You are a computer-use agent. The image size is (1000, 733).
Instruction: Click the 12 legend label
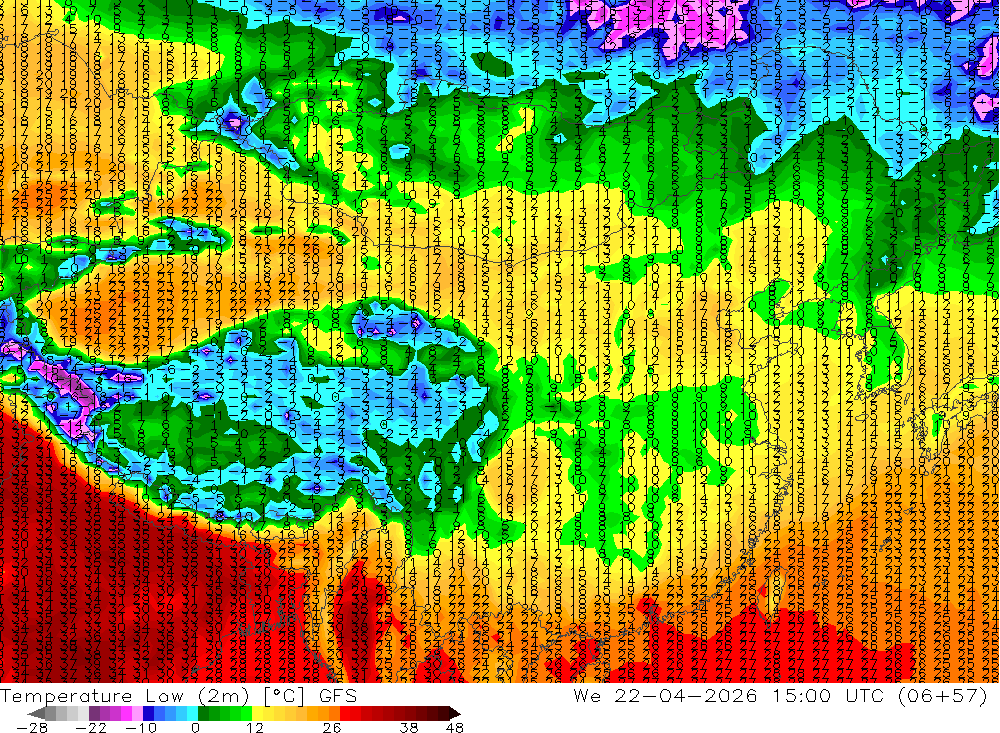coord(255,727)
